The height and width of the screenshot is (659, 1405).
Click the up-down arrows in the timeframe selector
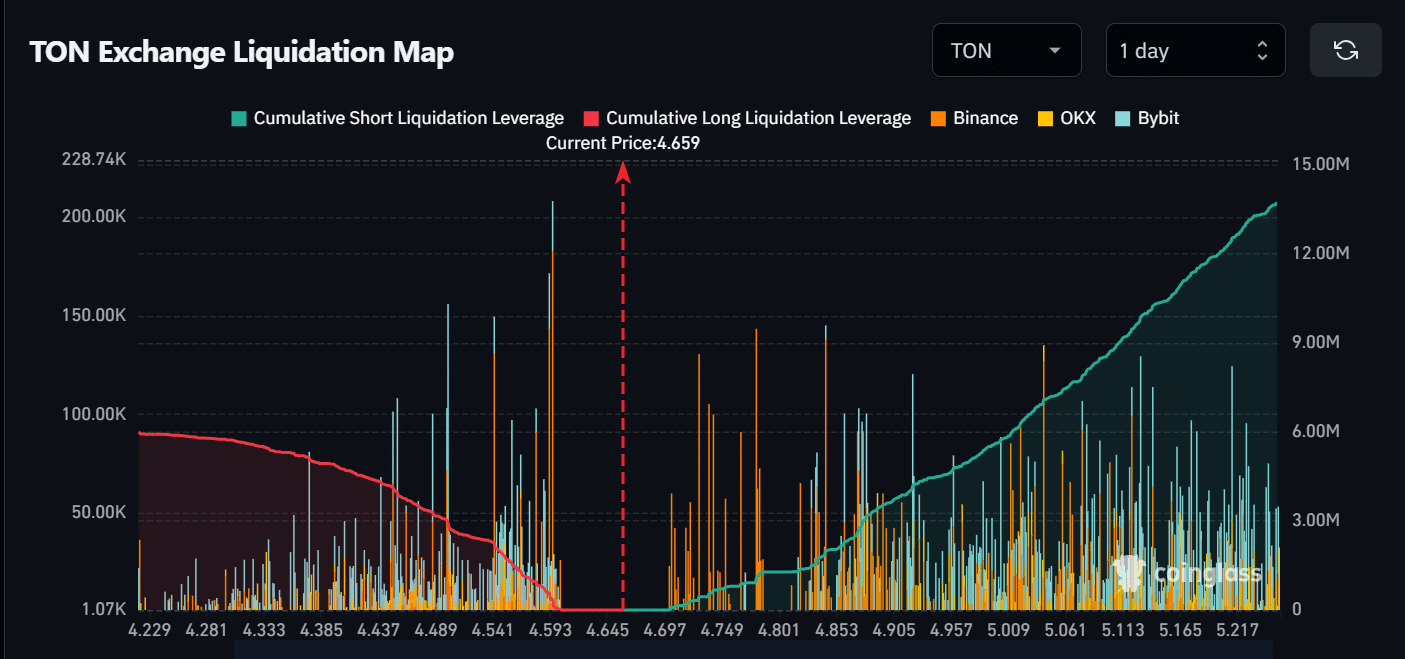(x=1262, y=50)
